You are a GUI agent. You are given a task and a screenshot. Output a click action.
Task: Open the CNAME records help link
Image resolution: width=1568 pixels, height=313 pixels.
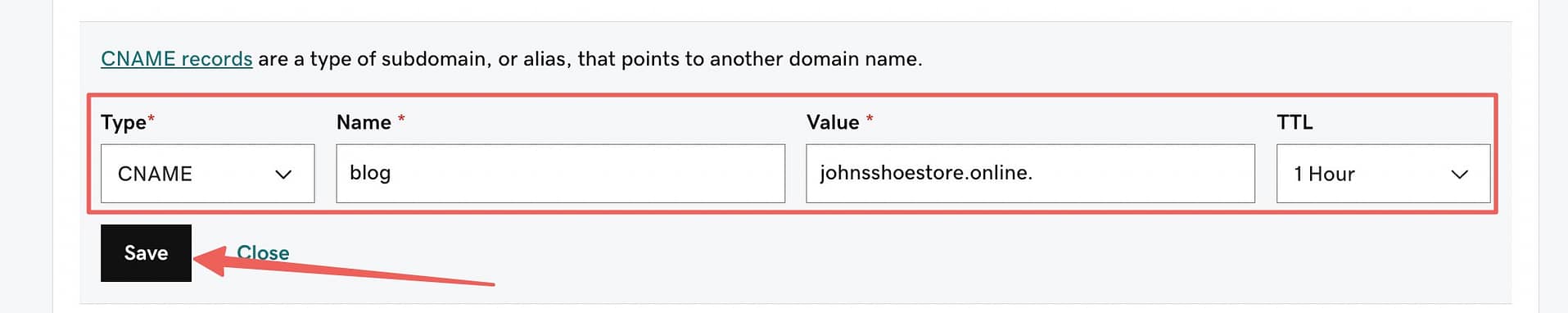177,59
